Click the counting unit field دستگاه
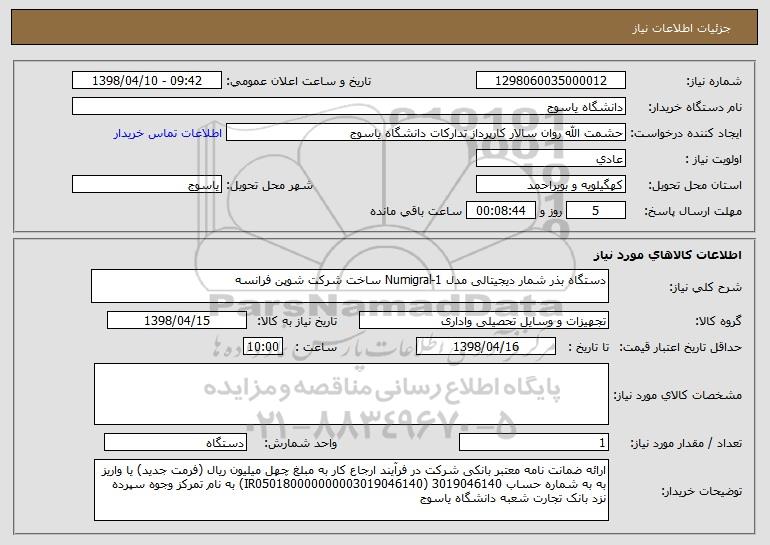Viewport: 770px width, 545px height. click(175, 442)
